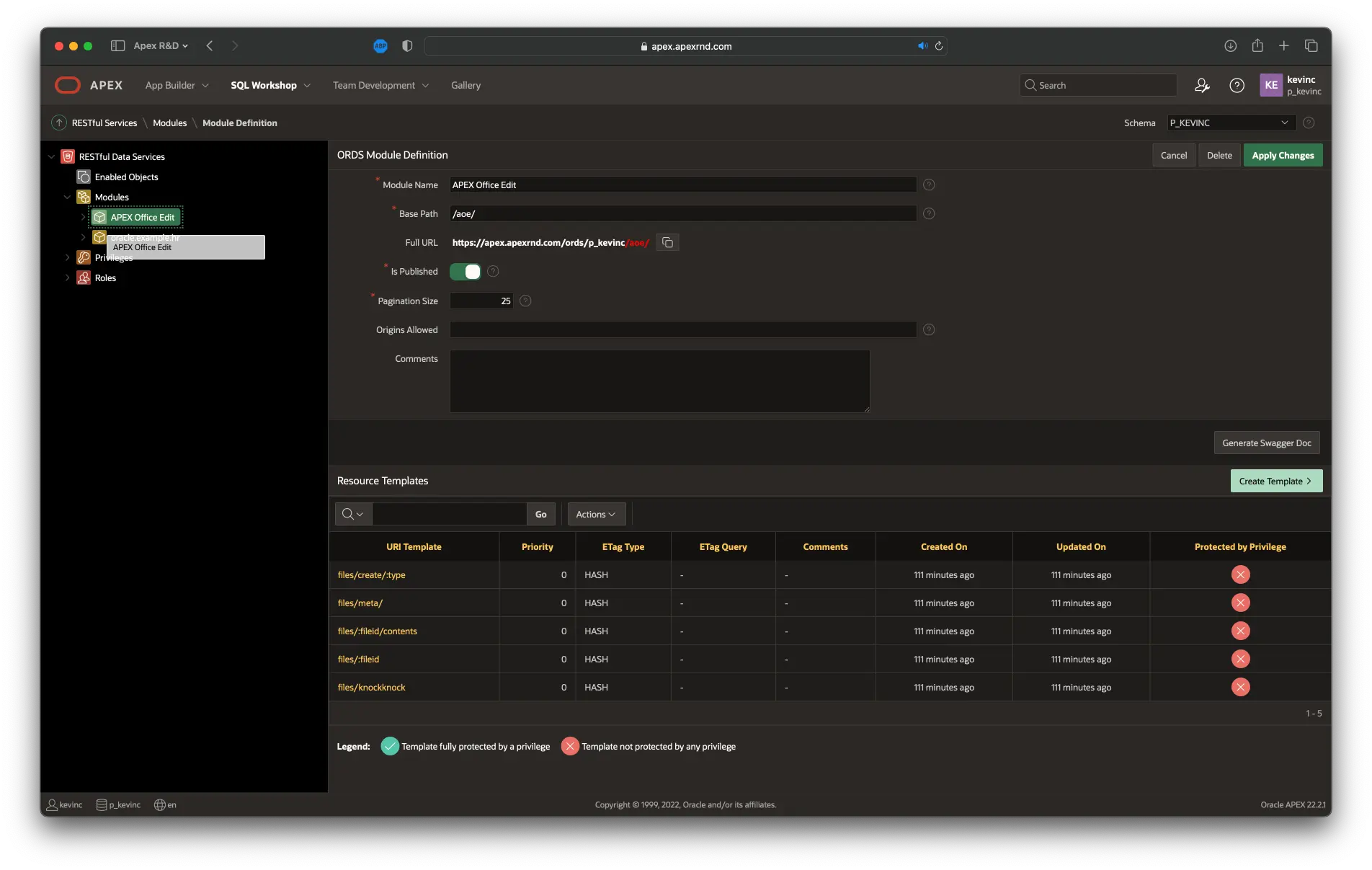Expand the Roles tree node
Viewport: 1372px width, 870px height.
coord(67,278)
